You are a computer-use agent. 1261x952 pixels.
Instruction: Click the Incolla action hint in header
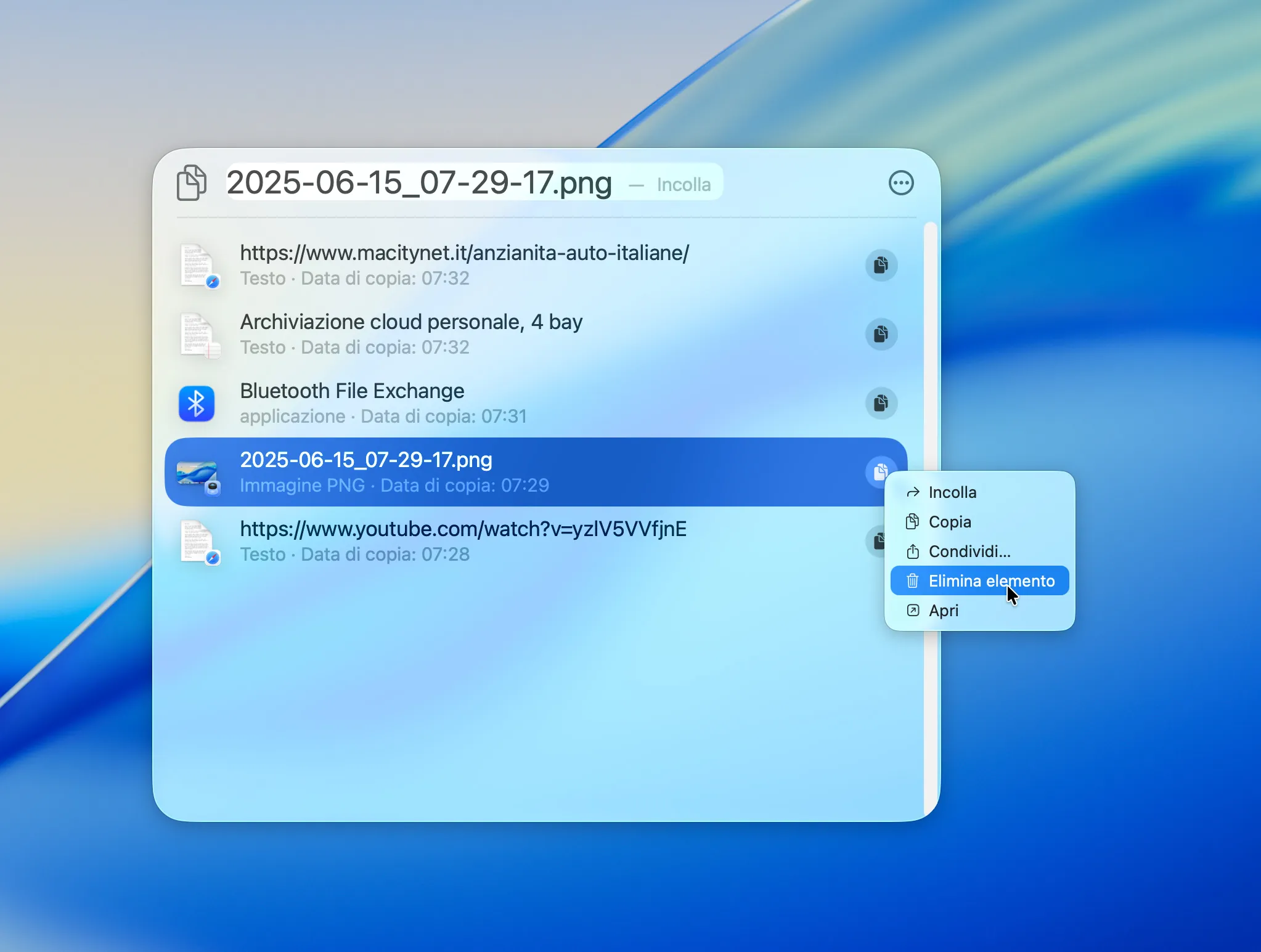coord(684,185)
